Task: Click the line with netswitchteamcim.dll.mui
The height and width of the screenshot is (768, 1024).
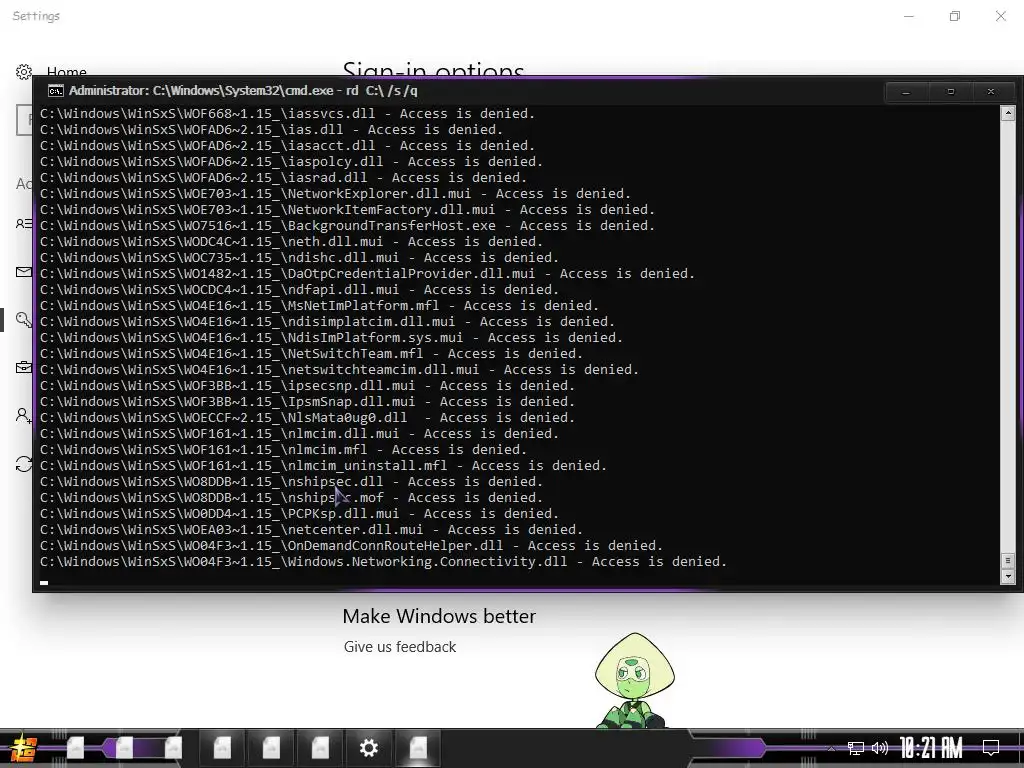Action: [340, 370]
